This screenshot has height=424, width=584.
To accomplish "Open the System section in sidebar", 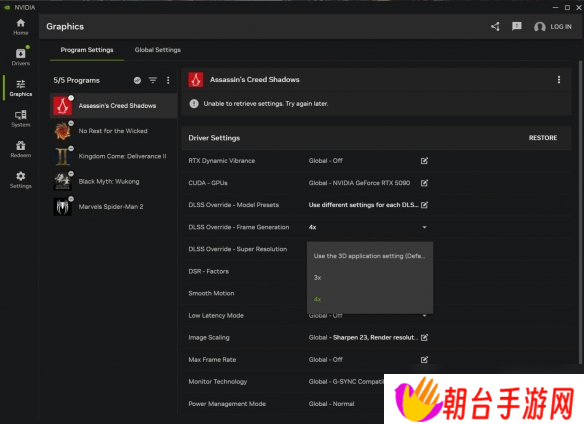I will click(20, 118).
